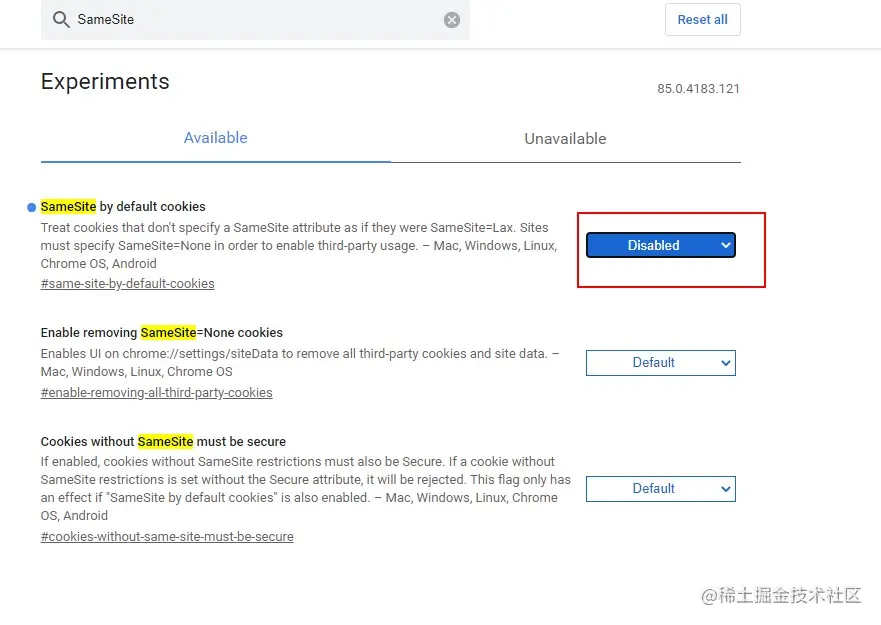The width and height of the screenshot is (881, 625).
Task: Click chevron on cookies must be secure dropdown
Action: click(x=725, y=489)
